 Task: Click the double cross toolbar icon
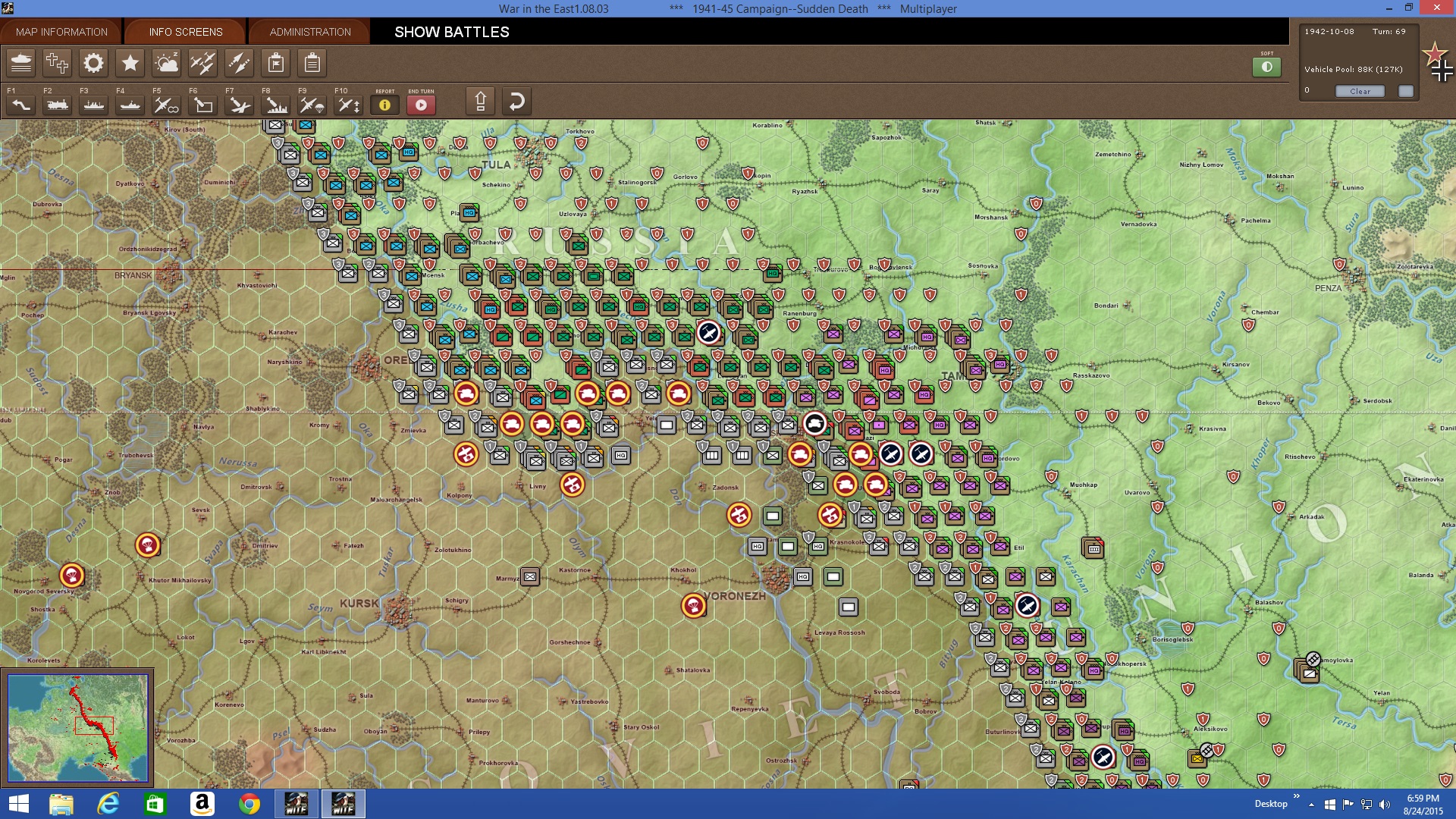coord(57,63)
